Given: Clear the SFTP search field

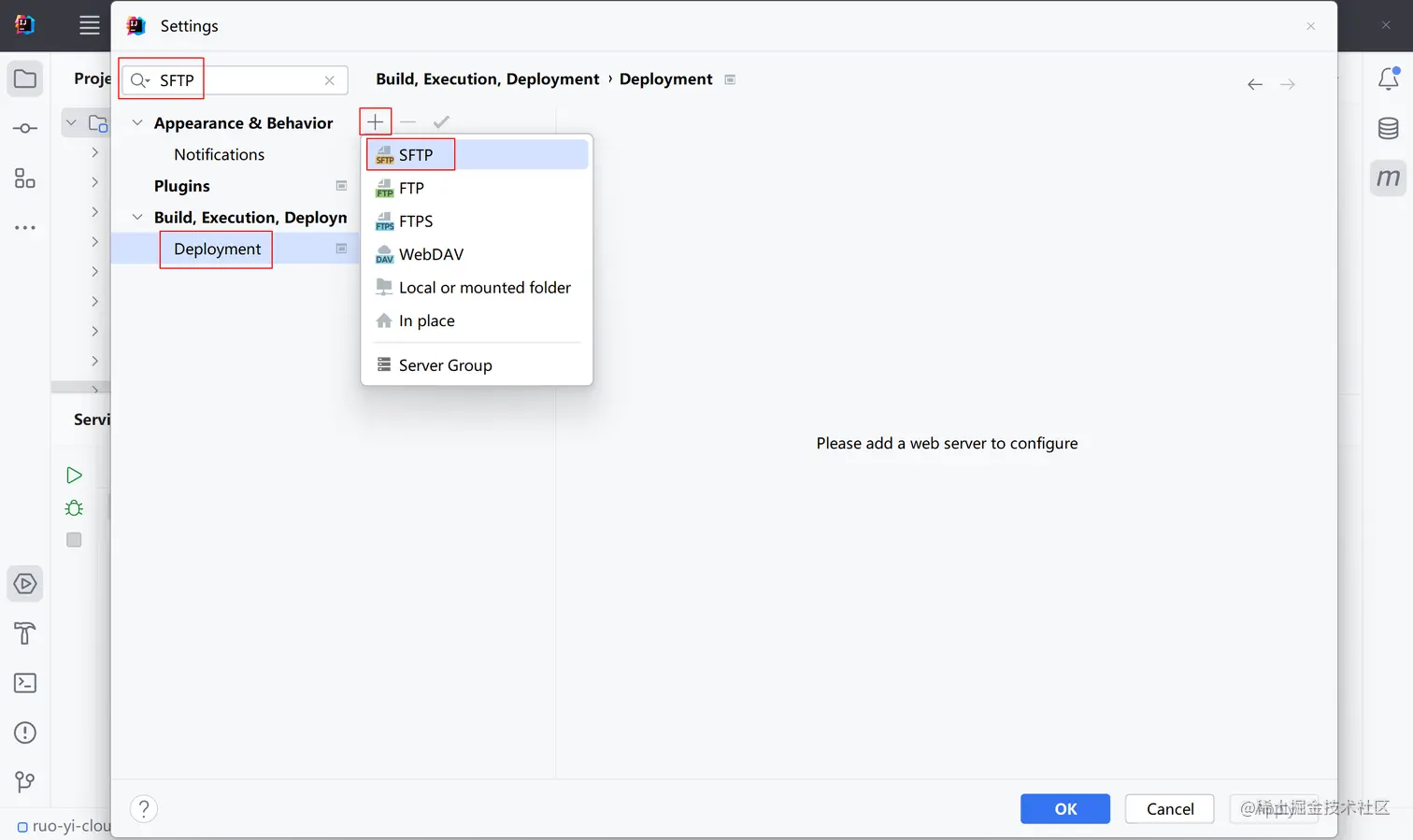Looking at the screenshot, I should [330, 80].
